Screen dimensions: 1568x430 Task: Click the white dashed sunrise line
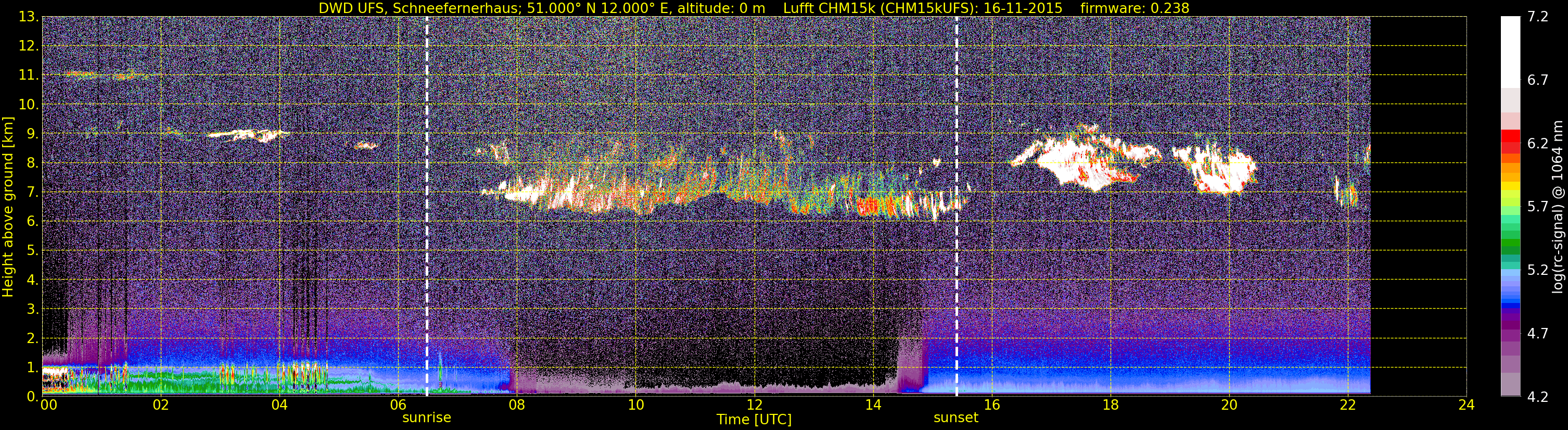click(427, 207)
